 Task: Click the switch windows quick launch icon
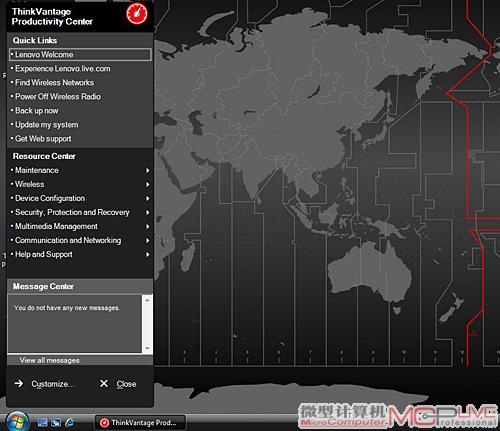[56, 423]
